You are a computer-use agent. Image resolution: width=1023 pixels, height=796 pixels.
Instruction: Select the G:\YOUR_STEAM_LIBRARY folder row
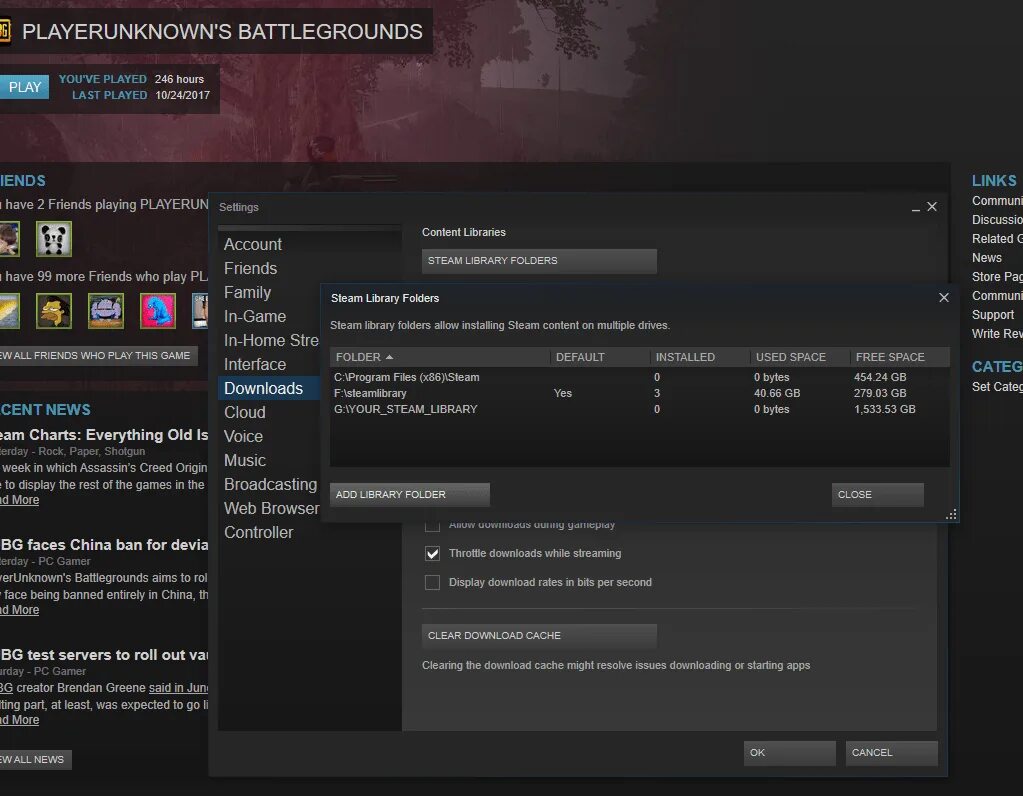(639, 409)
